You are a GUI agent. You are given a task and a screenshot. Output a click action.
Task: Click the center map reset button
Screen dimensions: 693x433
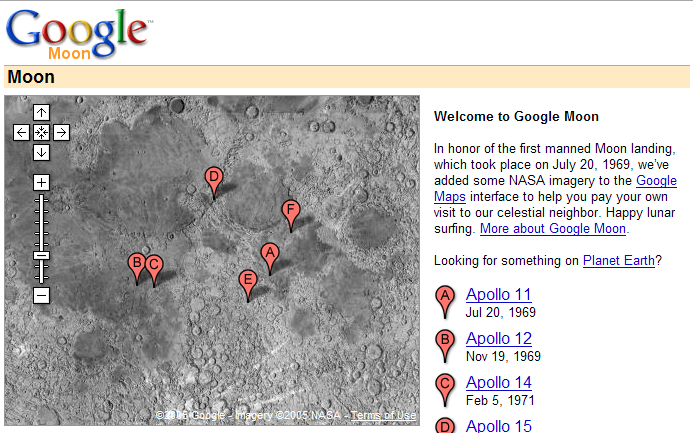point(41,132)
